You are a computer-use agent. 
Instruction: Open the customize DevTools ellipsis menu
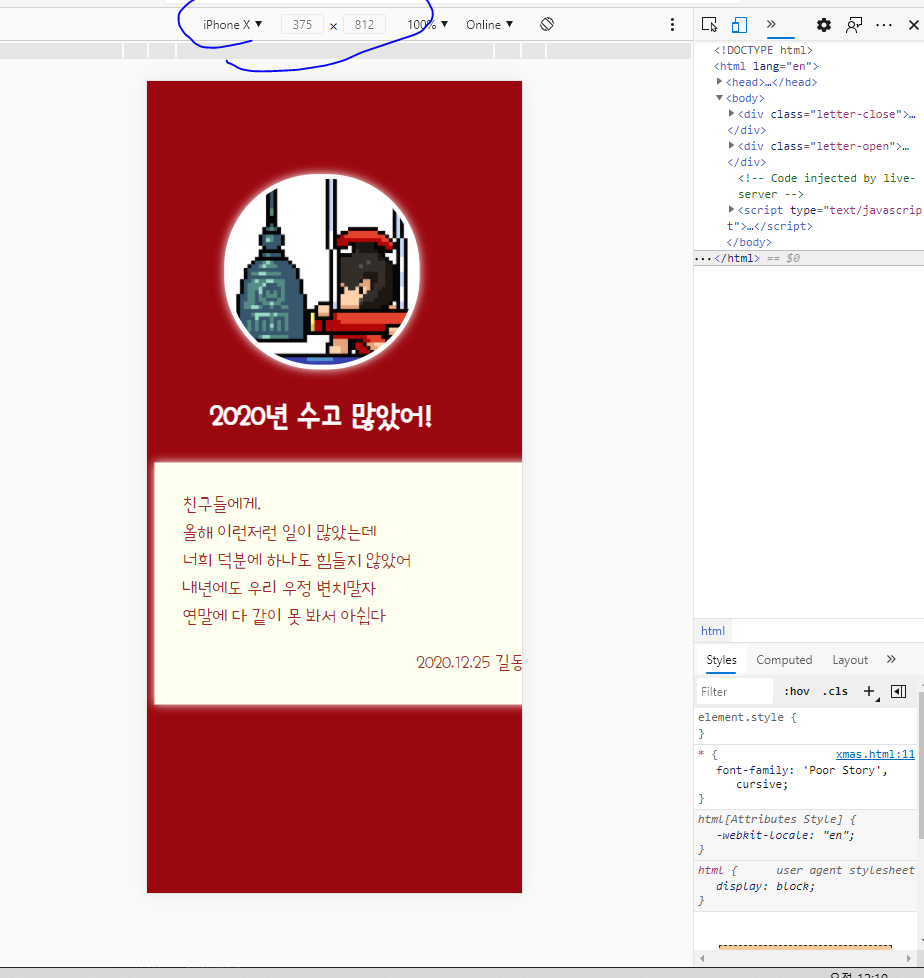pos(883,25)
